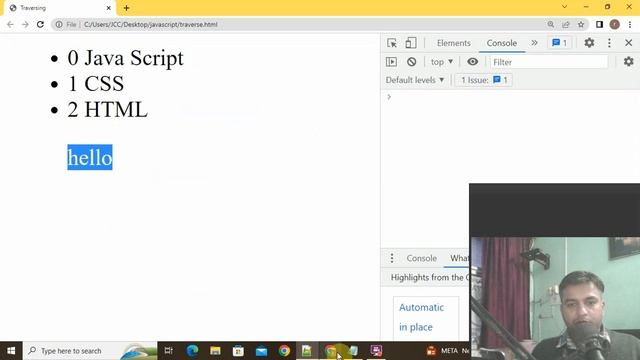Image resolution: width=640 pixels, height=360 pixels.
Task: Open the screen recorder taskbar icon
Action: pos(376,351)
